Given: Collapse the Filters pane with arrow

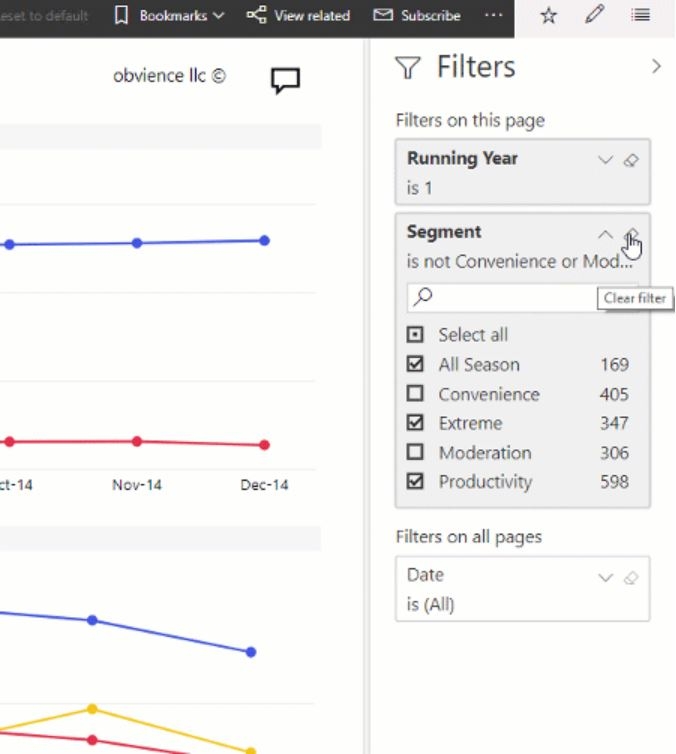Looking at the screenshot, I should click(x=657, y=66).
